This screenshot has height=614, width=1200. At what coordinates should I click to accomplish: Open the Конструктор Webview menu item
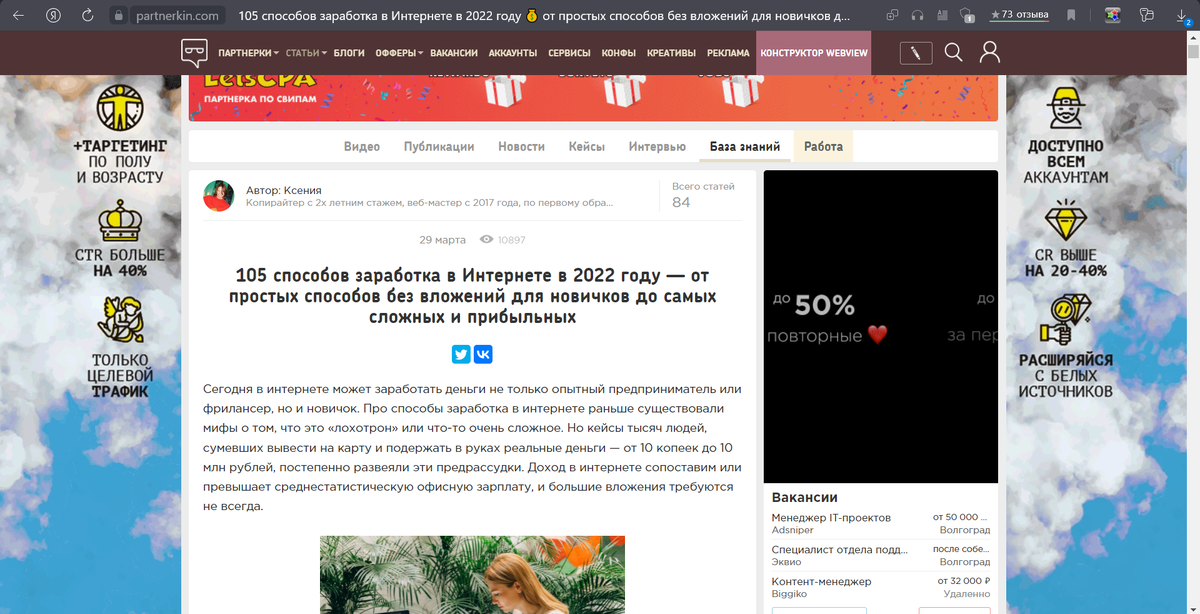pos(814,53)
